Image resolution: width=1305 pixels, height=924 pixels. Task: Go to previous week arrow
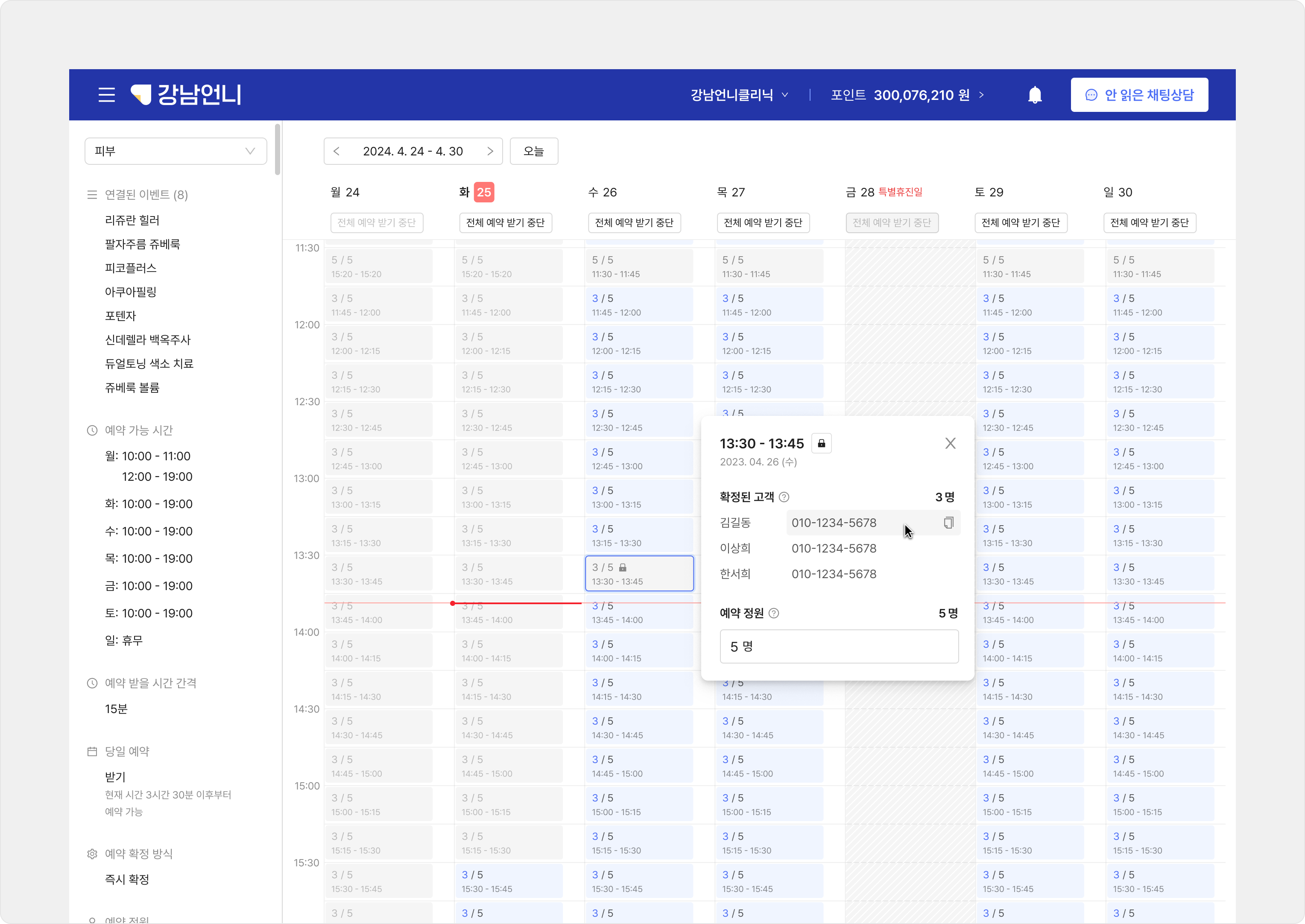(337, 151)
